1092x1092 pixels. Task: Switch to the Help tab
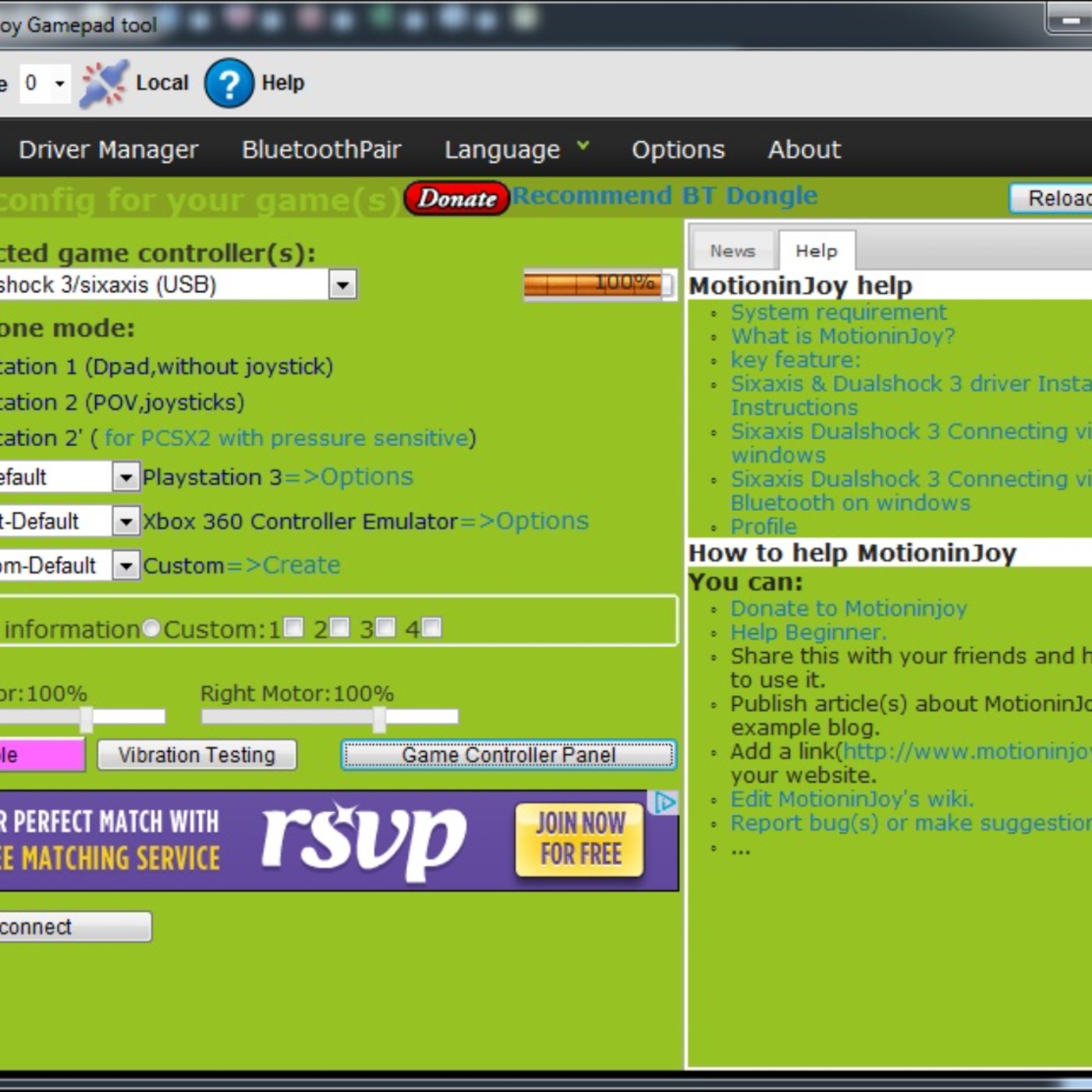(817, 251)
